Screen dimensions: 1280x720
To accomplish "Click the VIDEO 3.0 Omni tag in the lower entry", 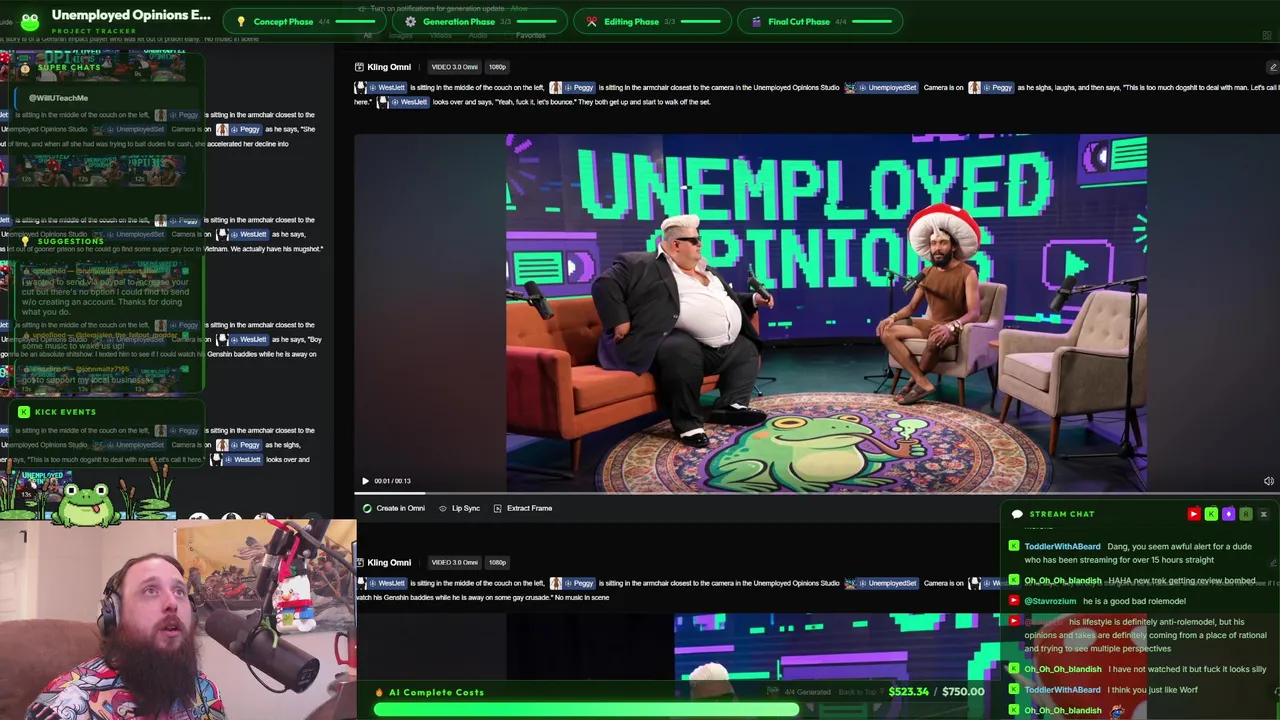I will [x=454, y=562].
